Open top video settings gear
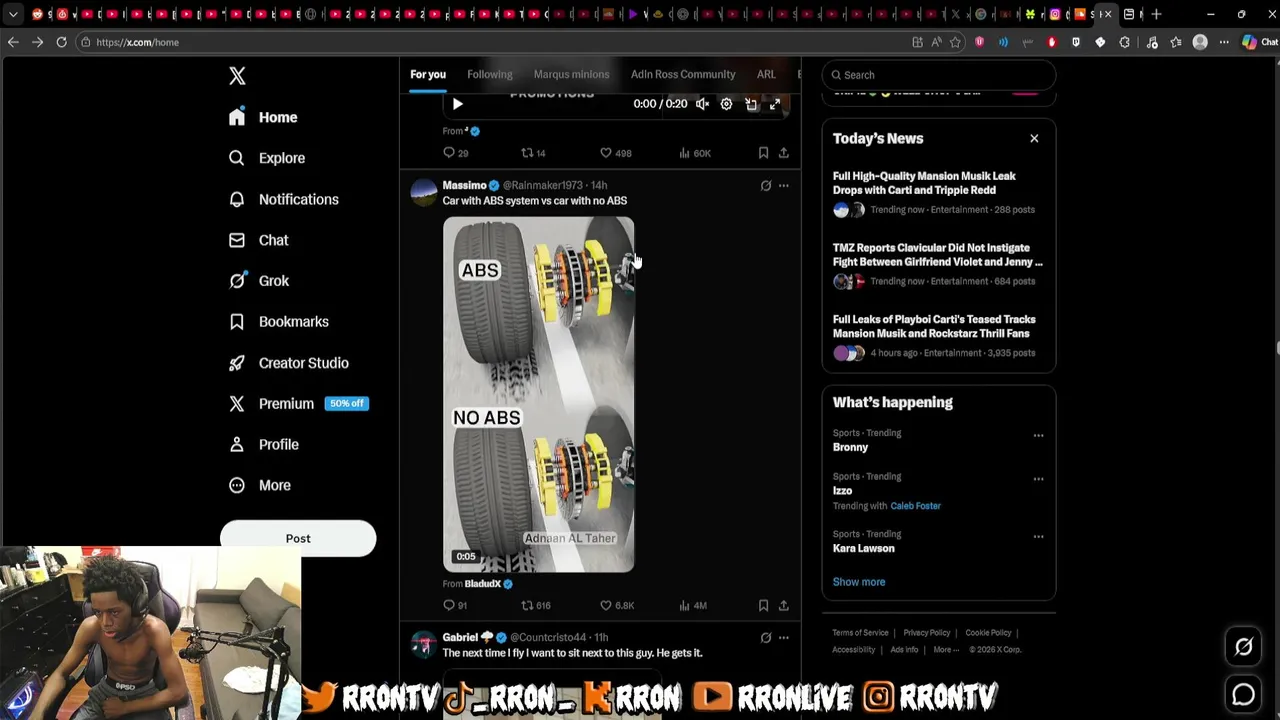Viewport: 1280px width, 720px height. pos(726,104)
